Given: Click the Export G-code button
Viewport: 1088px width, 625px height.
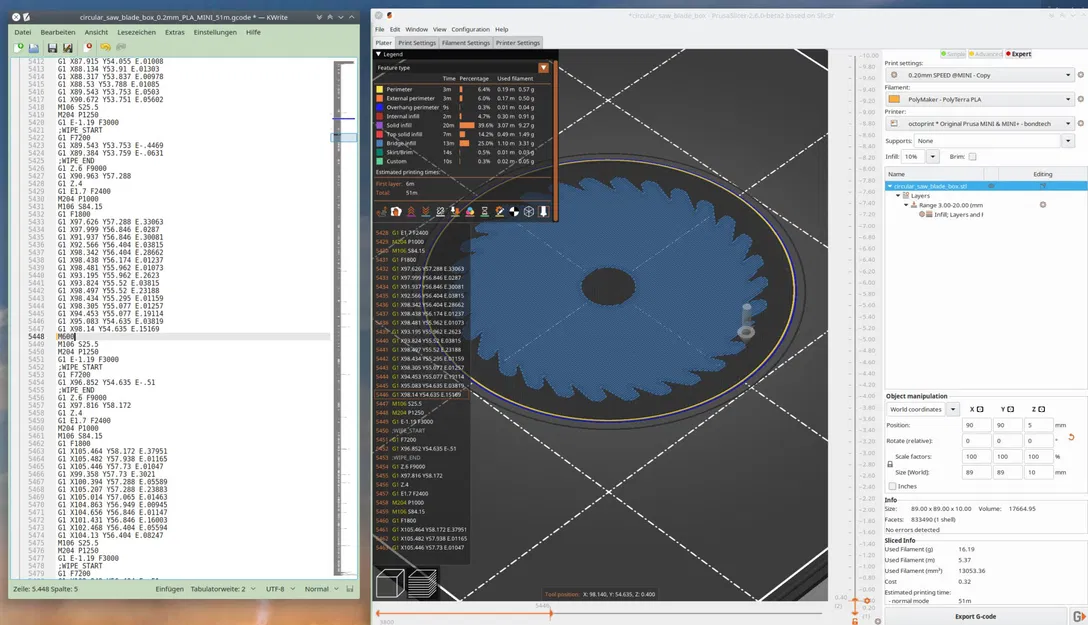Looking at the screenshot, I should click(x=976, y=616).
